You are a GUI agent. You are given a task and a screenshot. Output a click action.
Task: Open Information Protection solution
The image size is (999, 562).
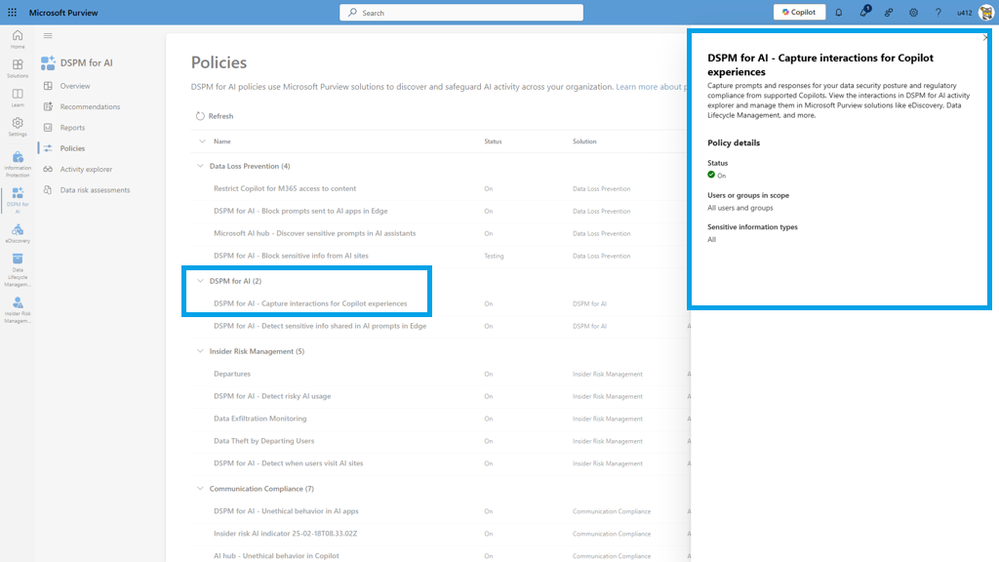pos(17,164)
